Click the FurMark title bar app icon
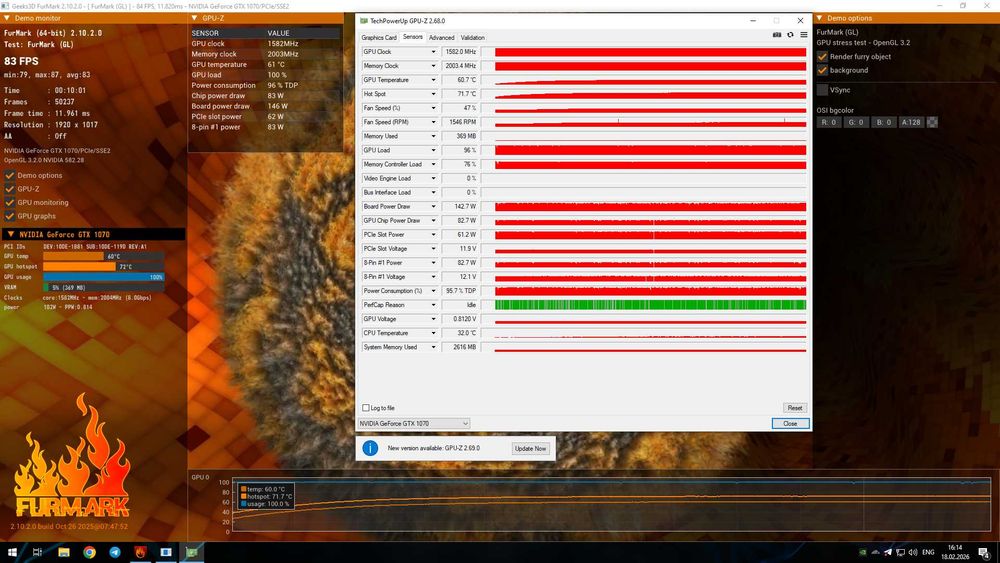Image resolution: width=1000 pixels, height=563 pixels. 6,6
